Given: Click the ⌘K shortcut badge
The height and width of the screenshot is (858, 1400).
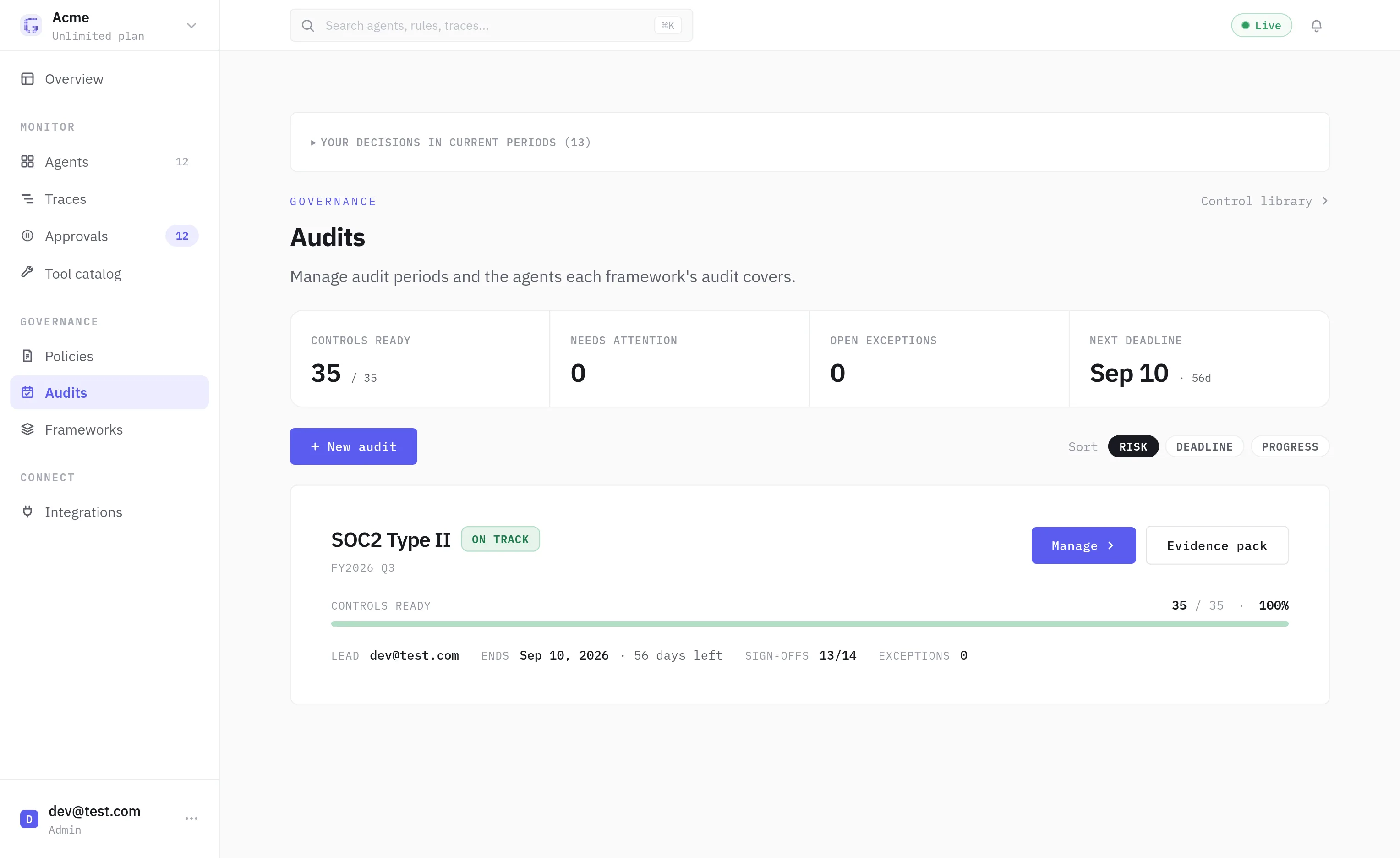Looking at the screenshot, I should 667,26.
